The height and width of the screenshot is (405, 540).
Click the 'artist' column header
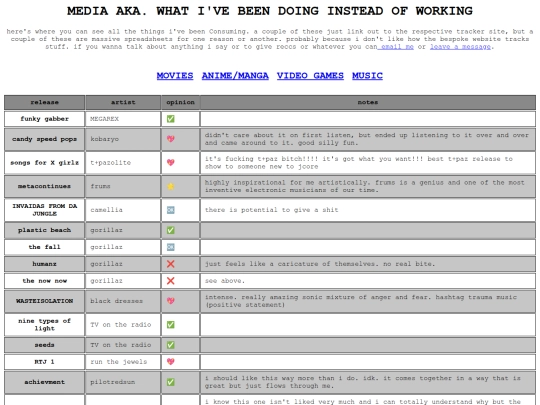pyautogui.click(x=123, y=102)
